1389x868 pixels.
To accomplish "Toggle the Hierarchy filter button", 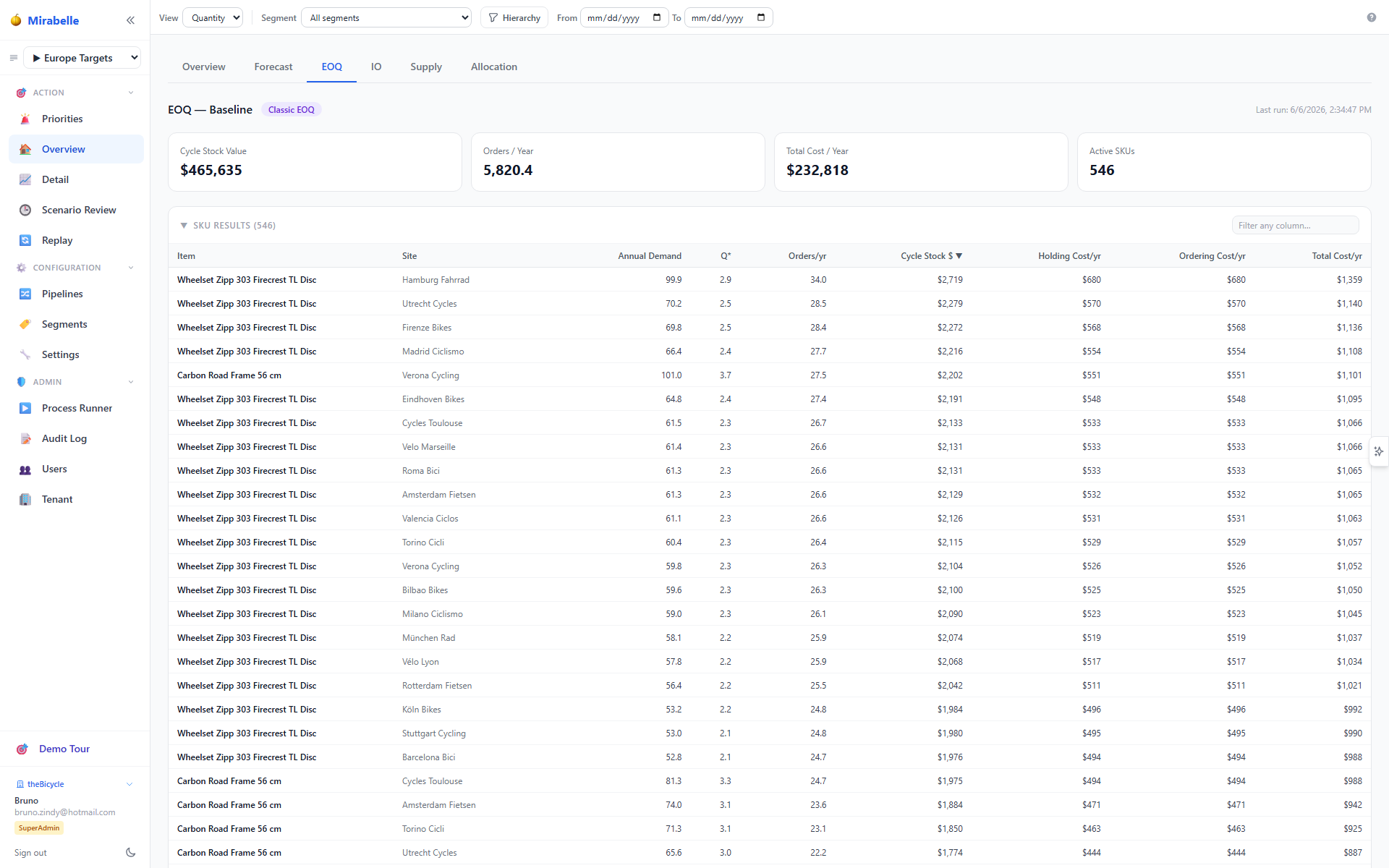I will 514,18.
